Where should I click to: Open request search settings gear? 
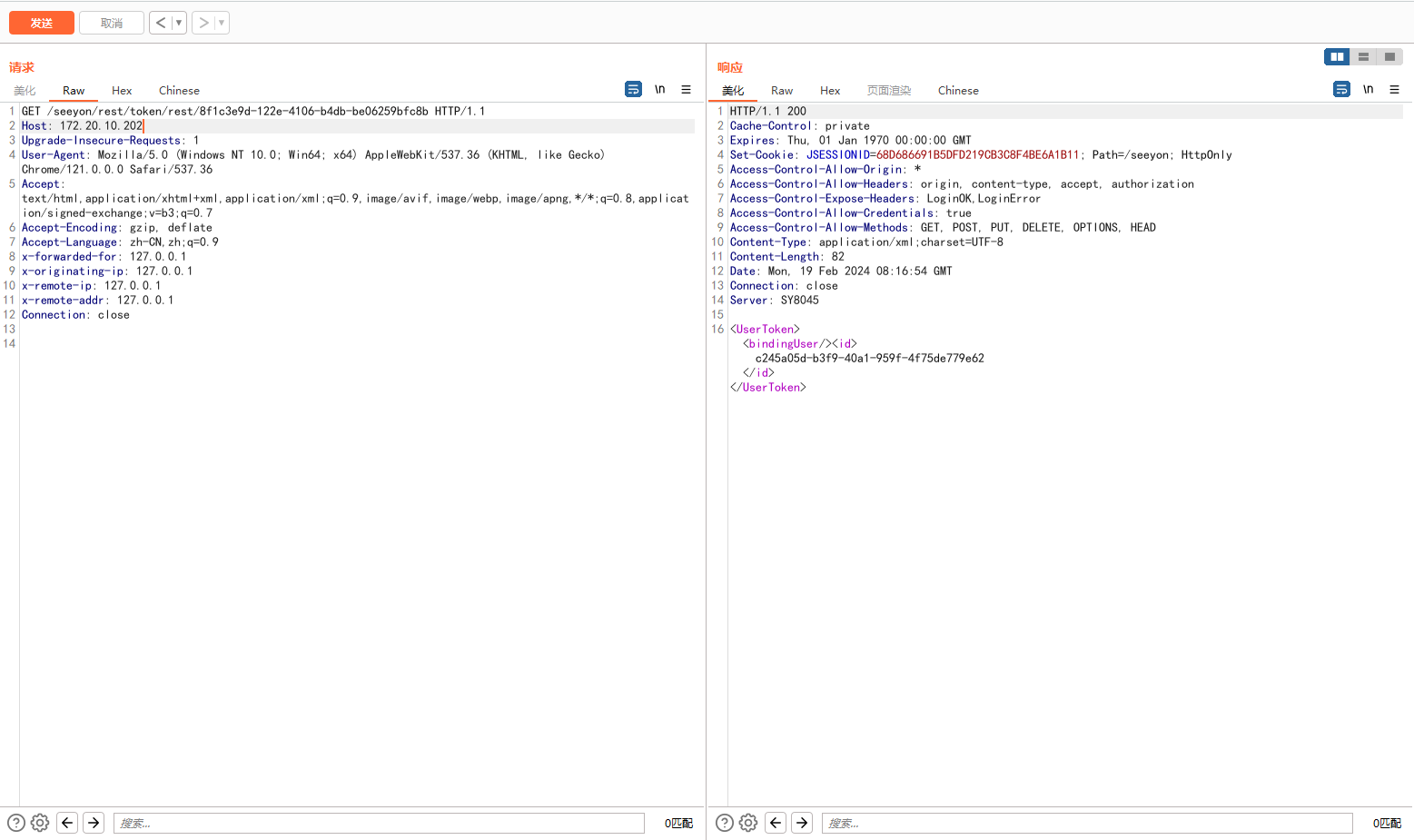[40, 823]
